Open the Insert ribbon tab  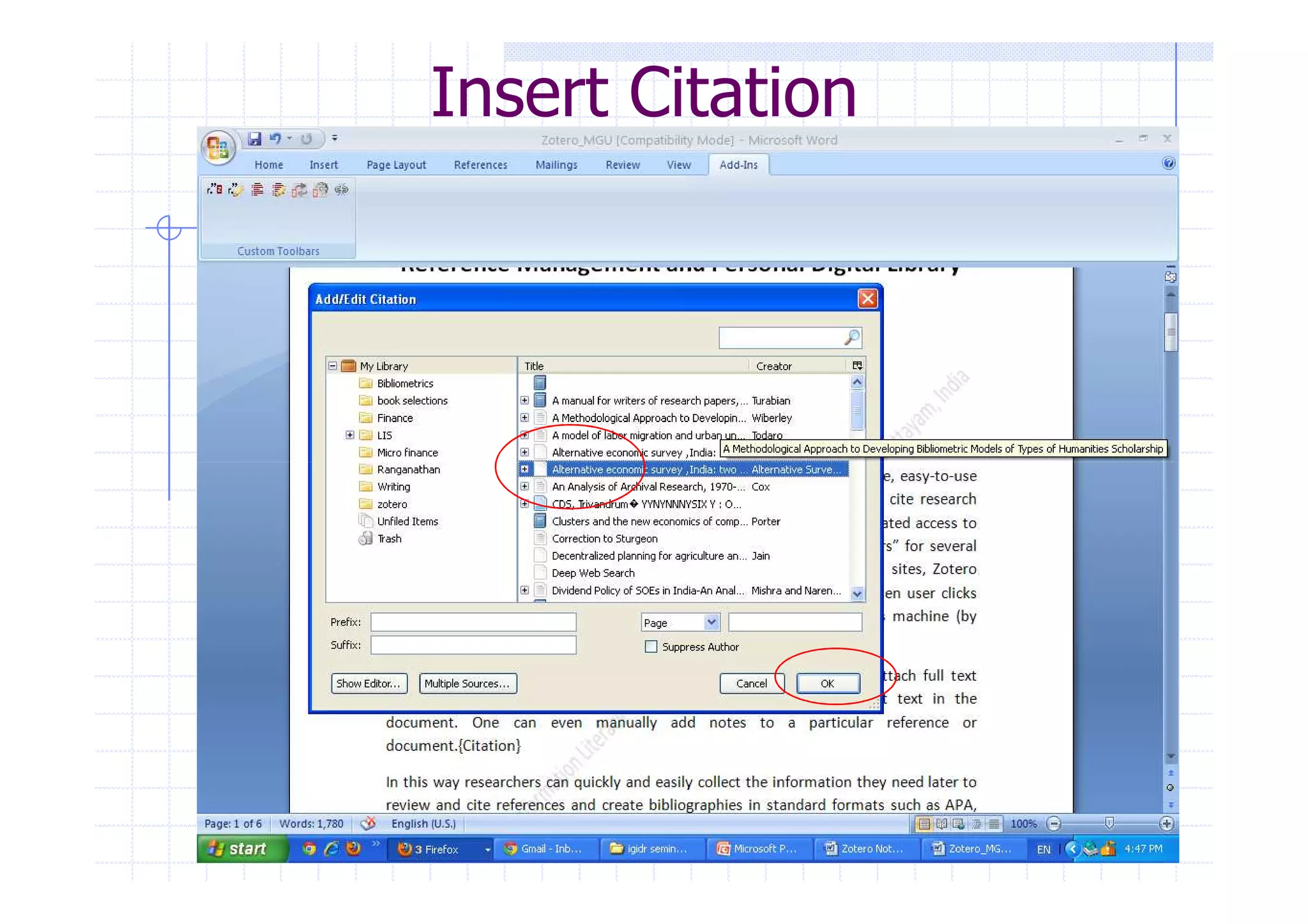324,165
